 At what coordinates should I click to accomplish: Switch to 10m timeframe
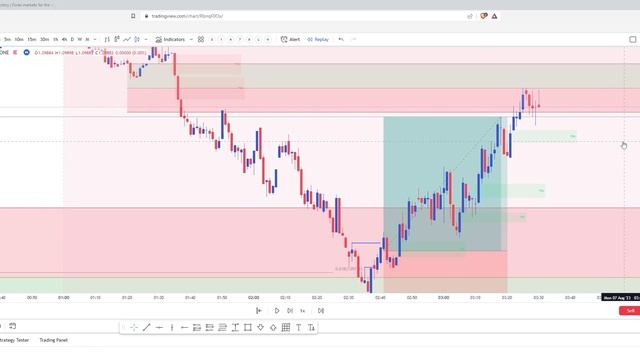tap(19, 40)
